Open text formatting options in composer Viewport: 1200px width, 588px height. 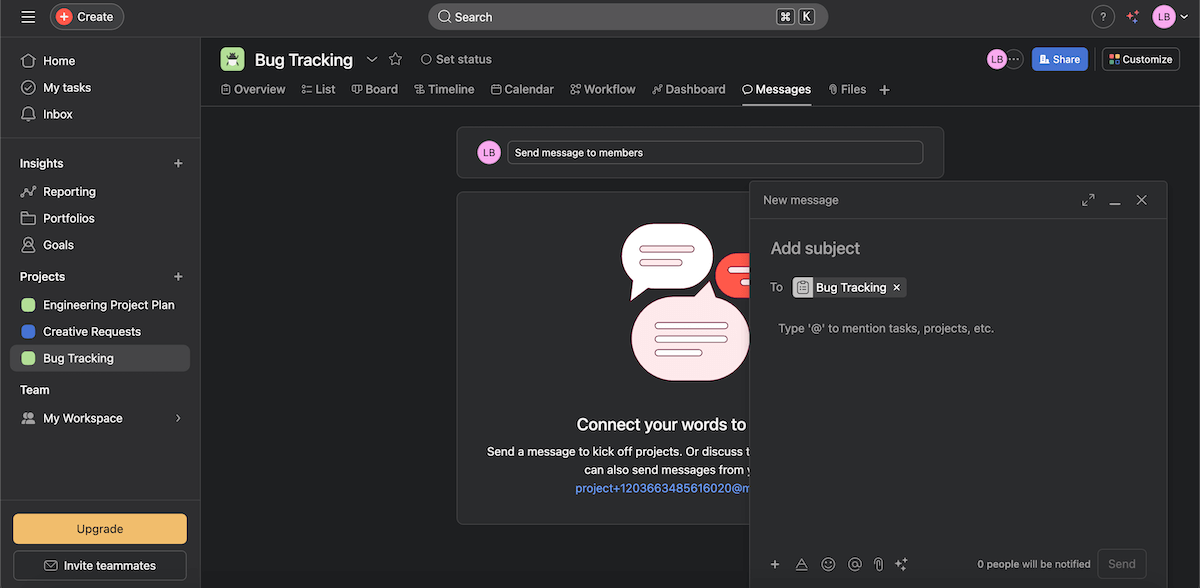(x=801, y=564)
